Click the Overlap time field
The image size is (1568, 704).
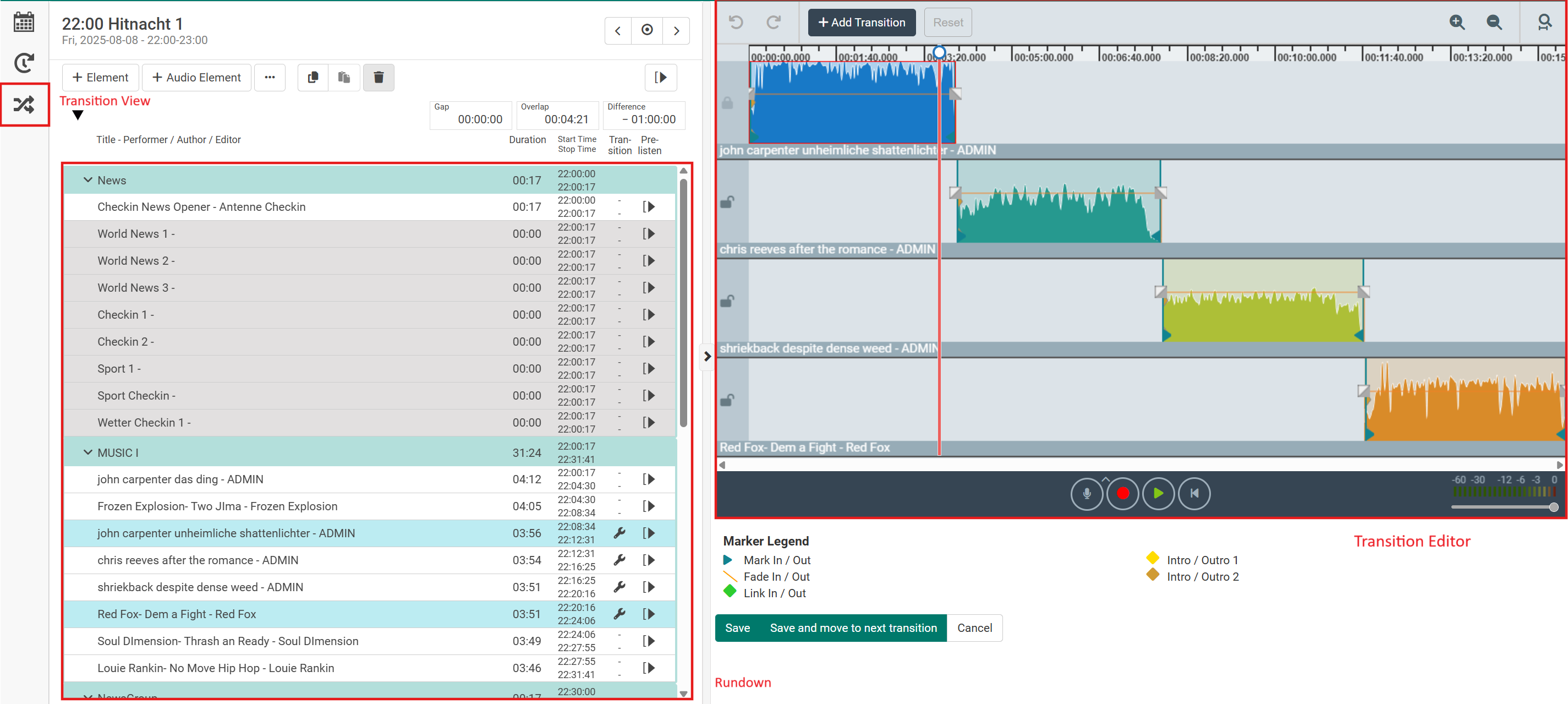557,119
